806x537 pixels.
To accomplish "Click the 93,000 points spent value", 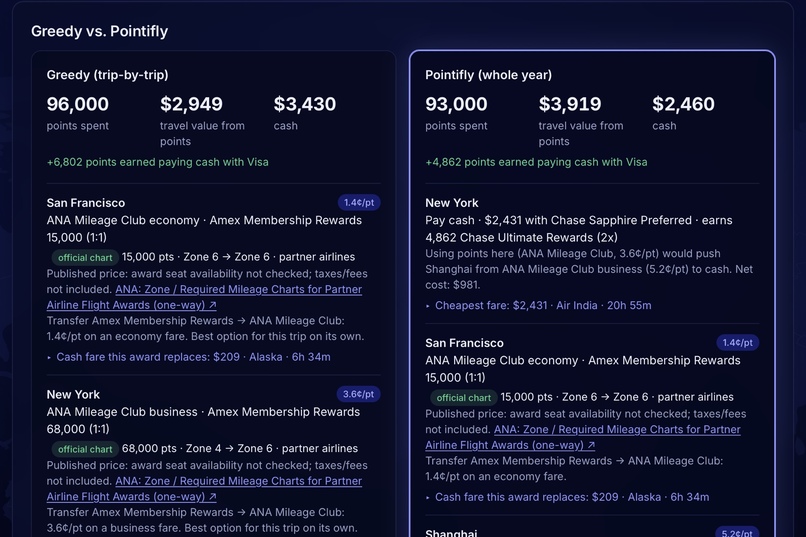I will 456,104.
